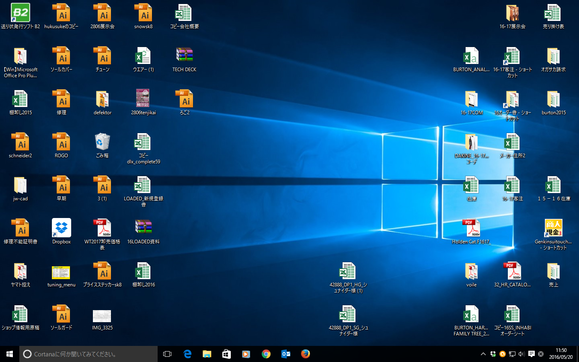This screenshot has width=579, height=362.
Task: Open the Hidden Cat F1617 PDF
Action: (471, 228)
